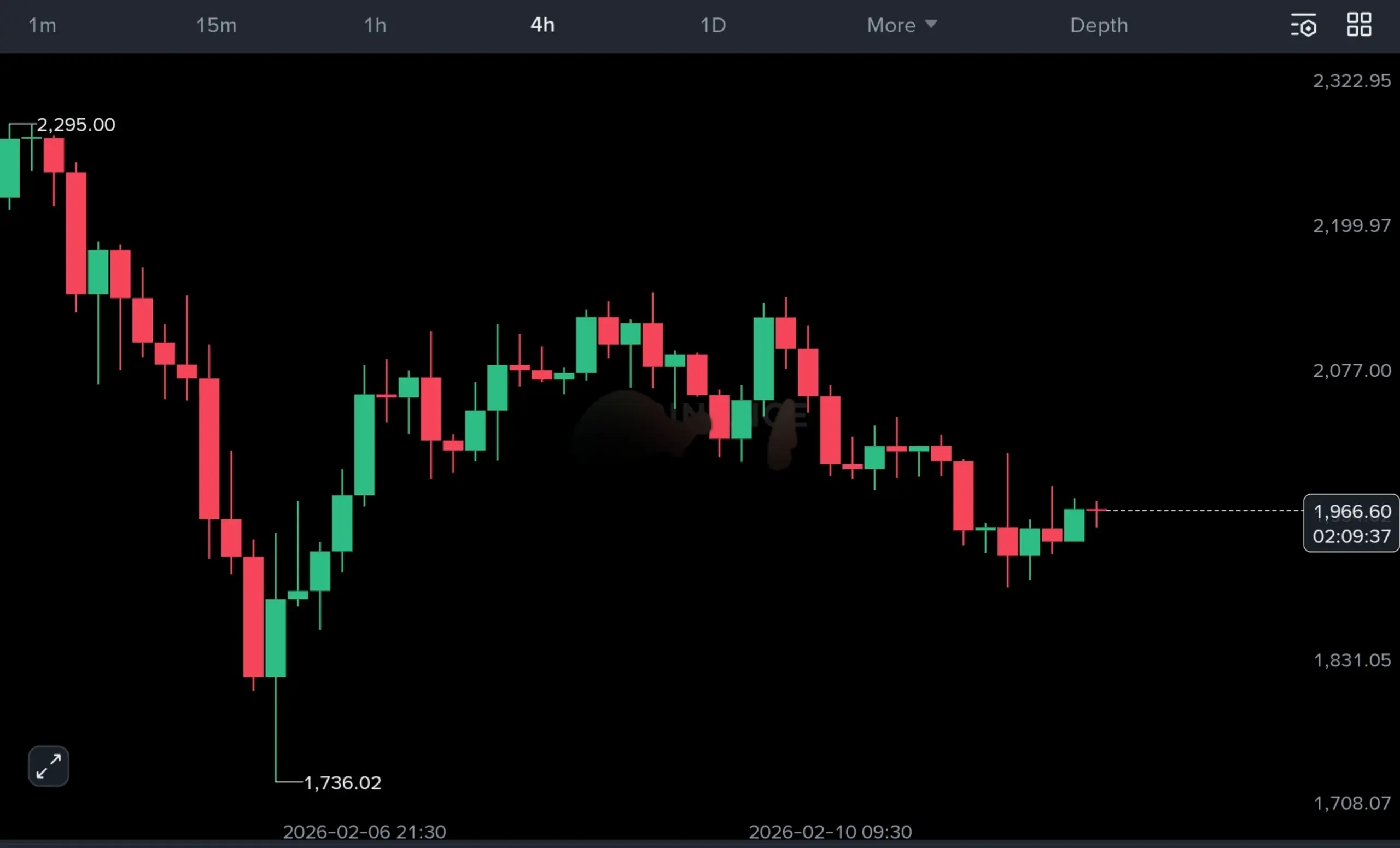Expand chart to fullscreen with the arrows icon
The image size is (1400, 848).
(x=48, y=765)
